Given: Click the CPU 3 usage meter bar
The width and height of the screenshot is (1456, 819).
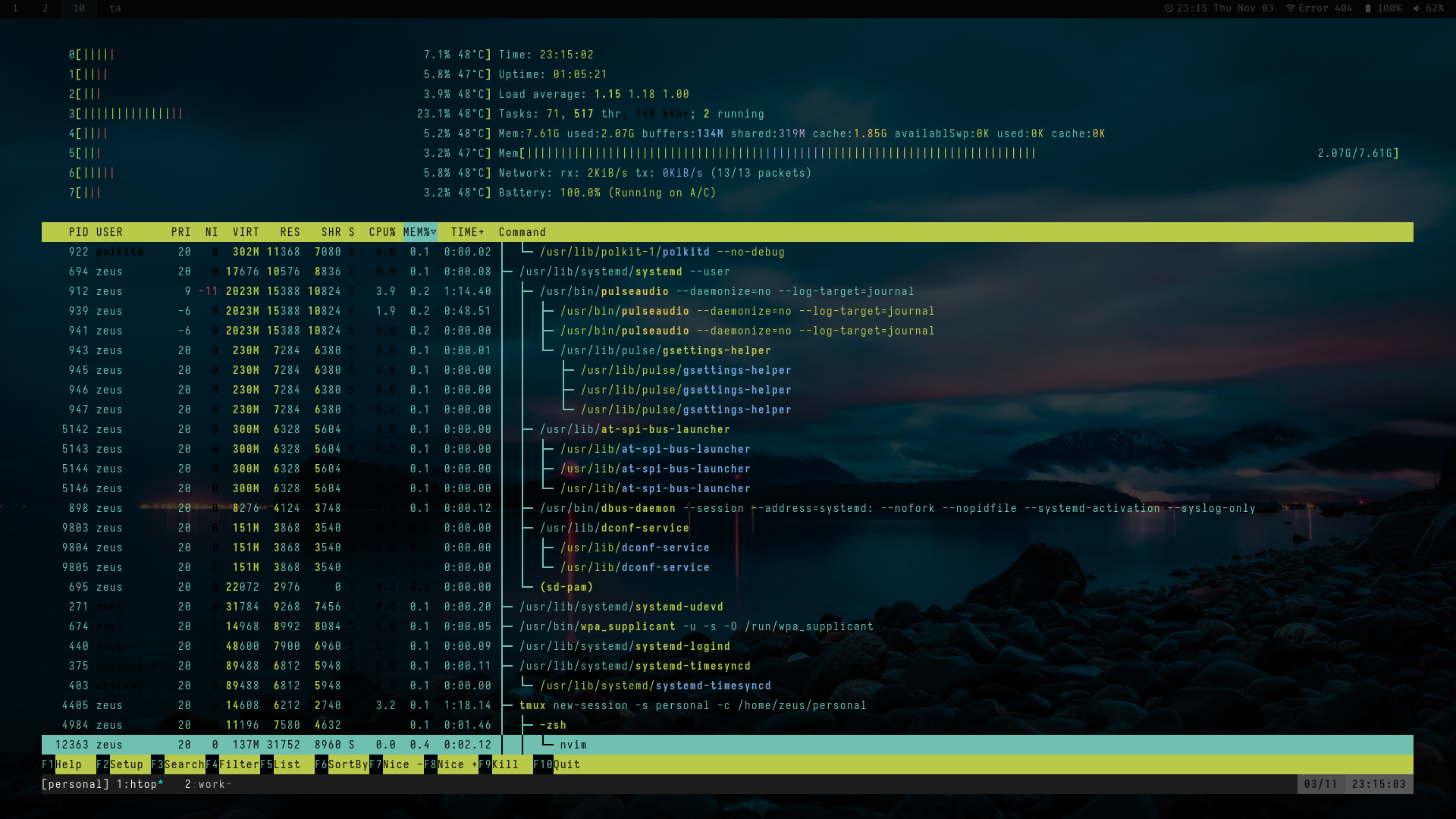Looking at the screenshot, I should 280,114.
